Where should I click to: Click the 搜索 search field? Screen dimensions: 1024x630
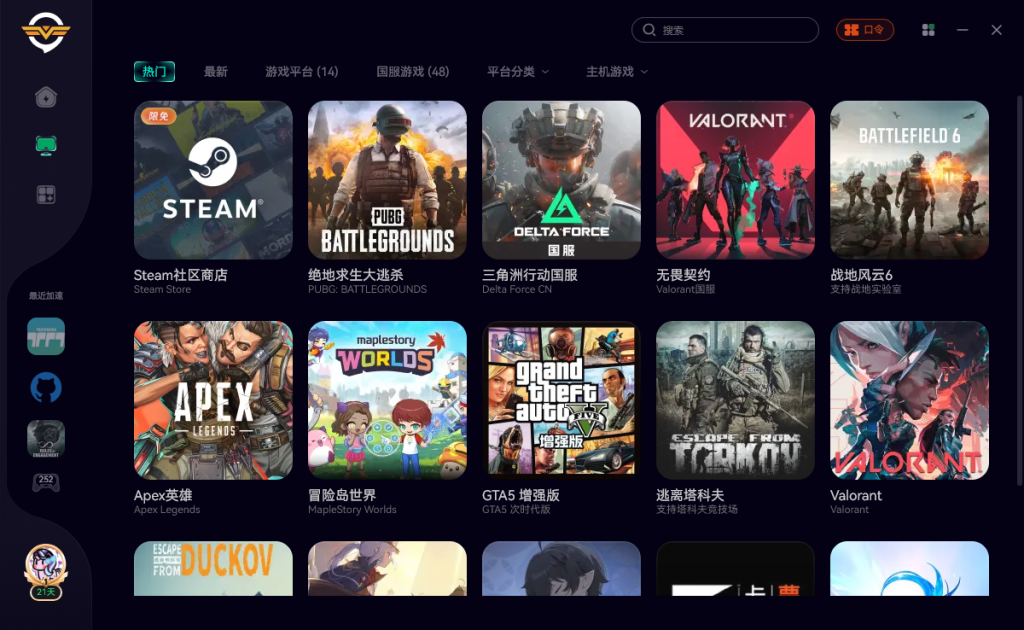pos(725,30)
